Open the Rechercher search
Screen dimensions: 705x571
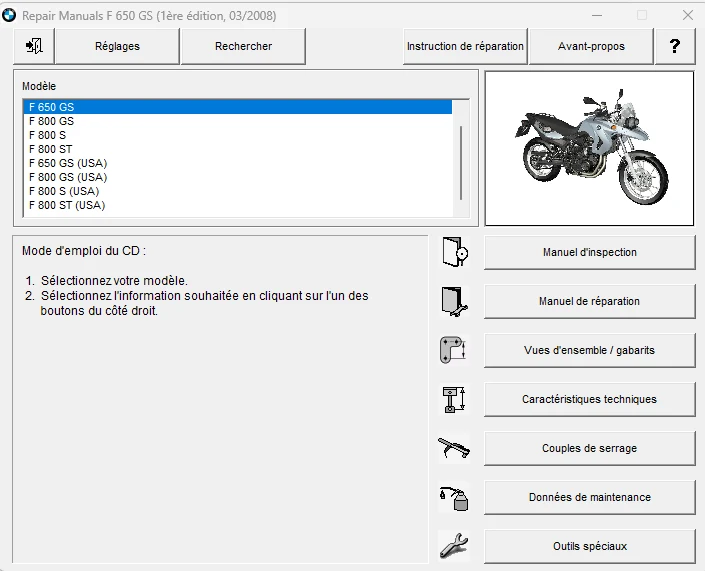tap(243, 46)
